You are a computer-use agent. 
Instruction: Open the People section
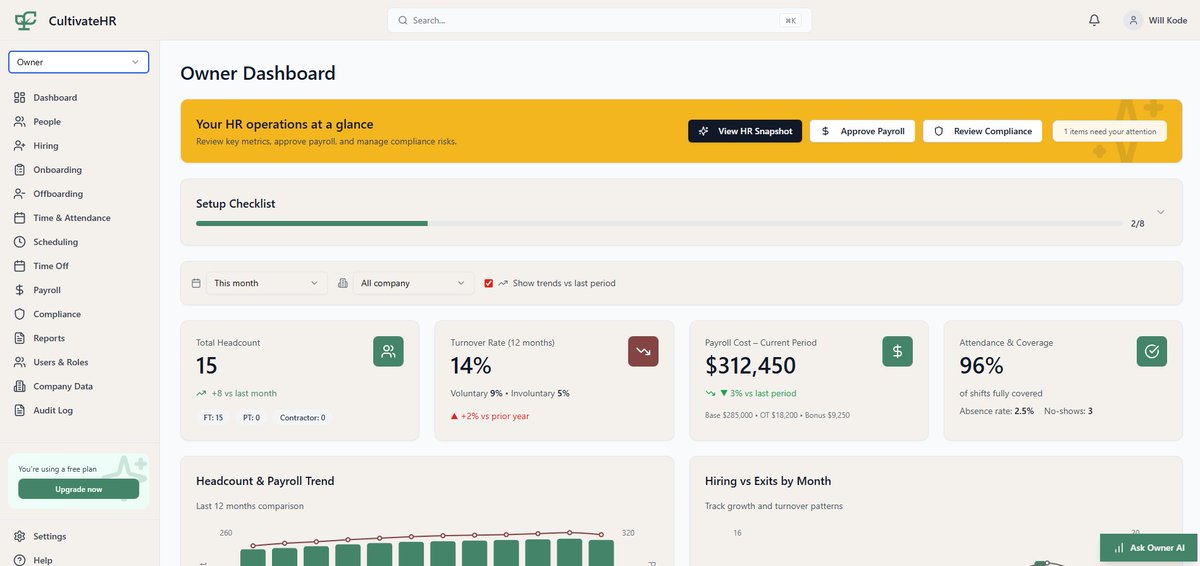[x=47, y=122]
